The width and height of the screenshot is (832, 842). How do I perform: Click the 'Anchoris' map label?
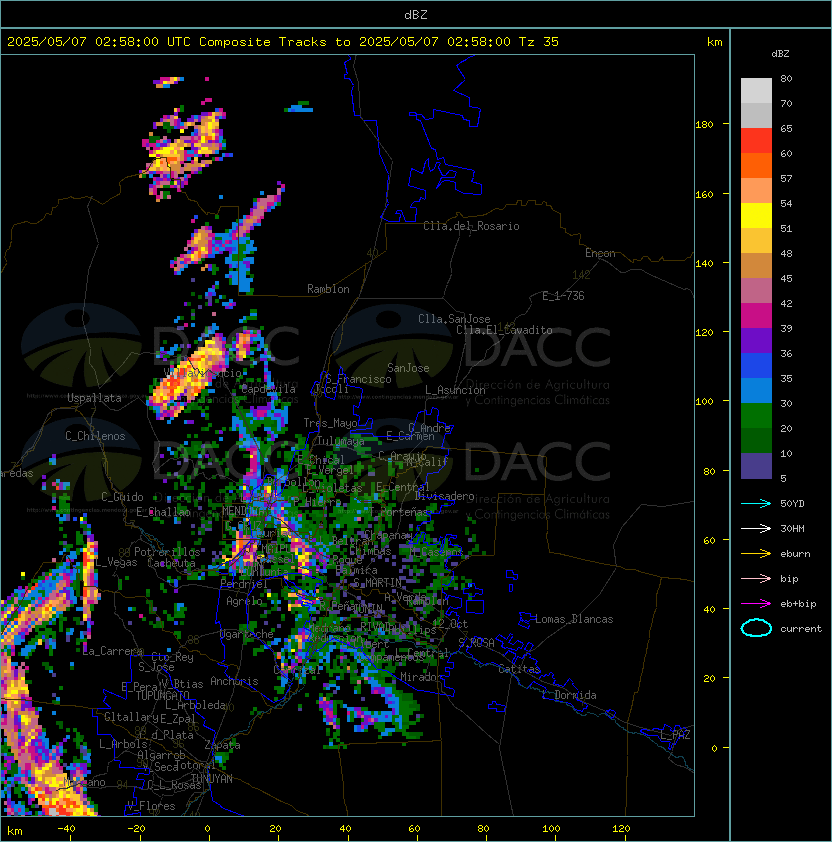[x=234, y=681]
